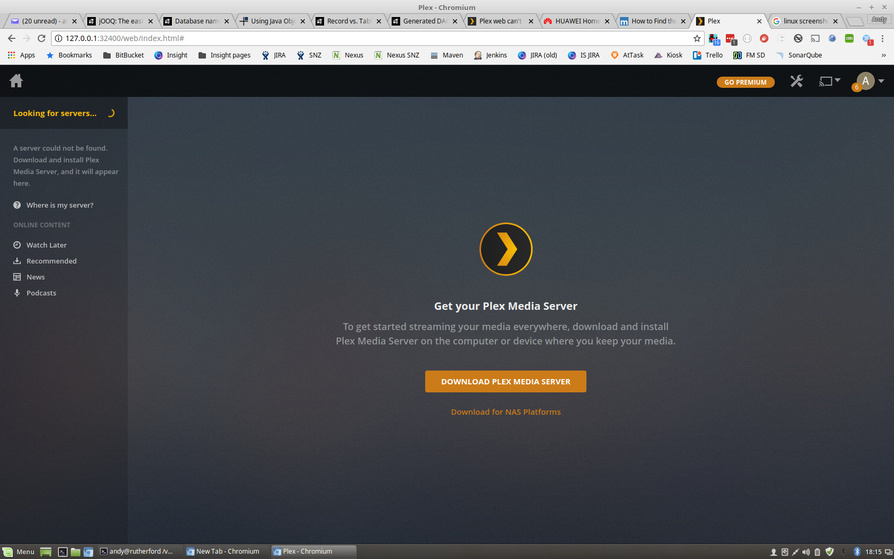
Task: Open Where is my server? help link
Action: pos(53,205)
